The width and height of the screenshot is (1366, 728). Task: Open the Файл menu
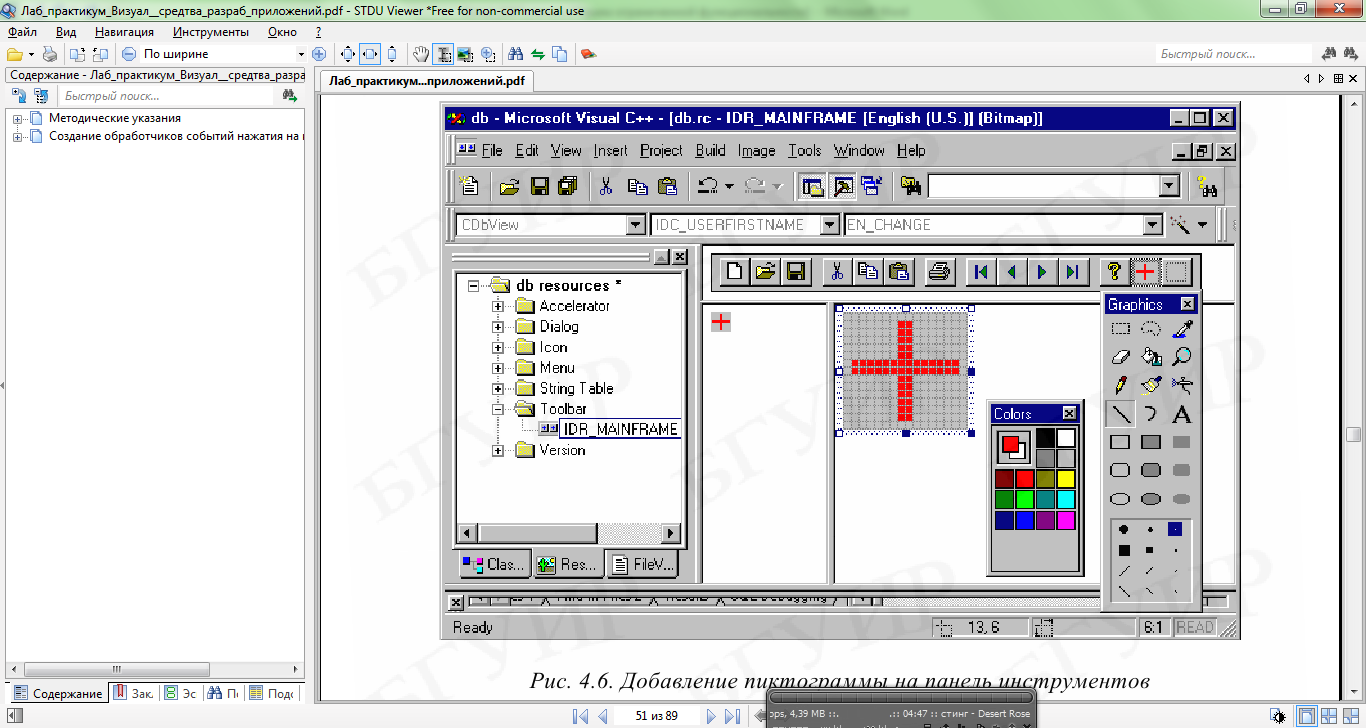point(22,32)
